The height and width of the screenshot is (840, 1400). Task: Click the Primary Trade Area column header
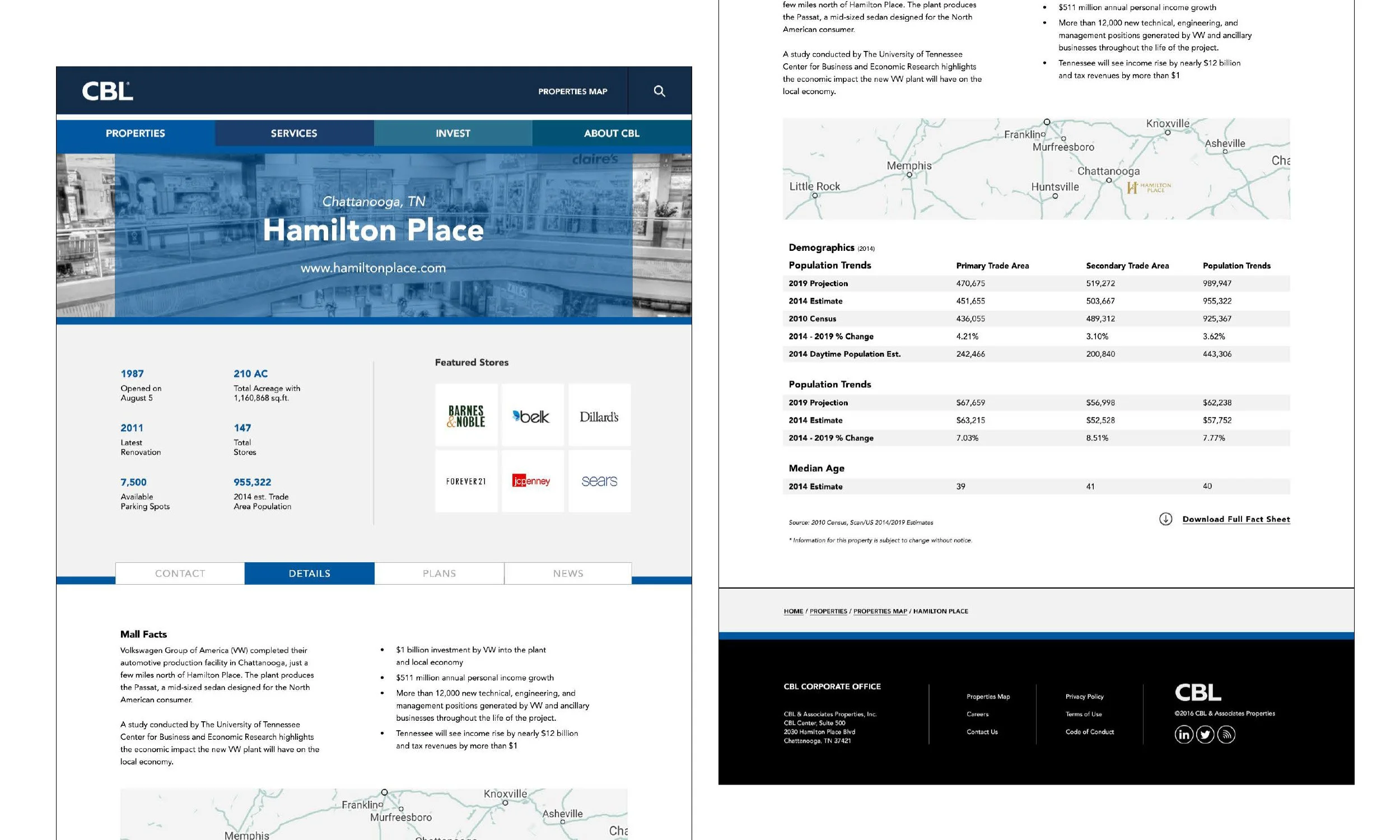(992, 266)
